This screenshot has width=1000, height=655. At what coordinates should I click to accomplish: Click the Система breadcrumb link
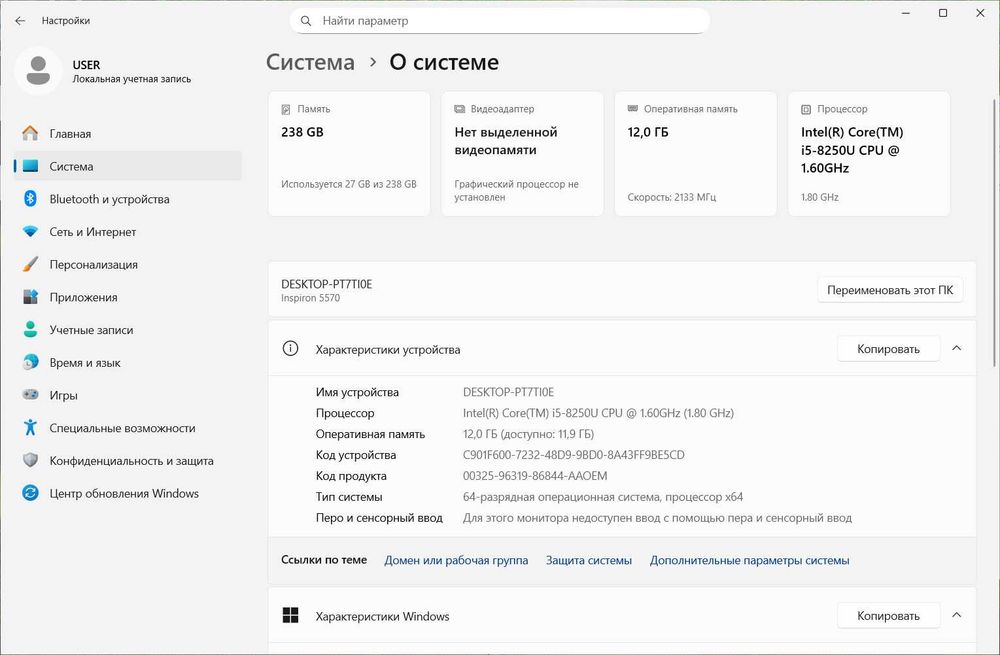coord(310,62)
